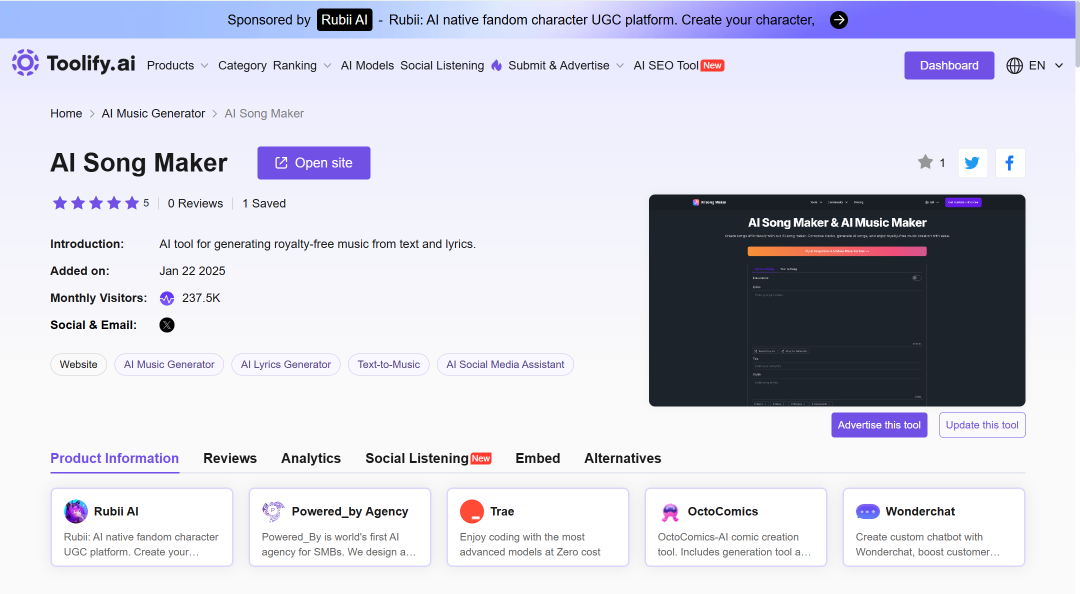Viewport: 1080px width, 594px height.
Task: Open the AI Song Maker site preview thumbnail
Action: click(837, 300)
